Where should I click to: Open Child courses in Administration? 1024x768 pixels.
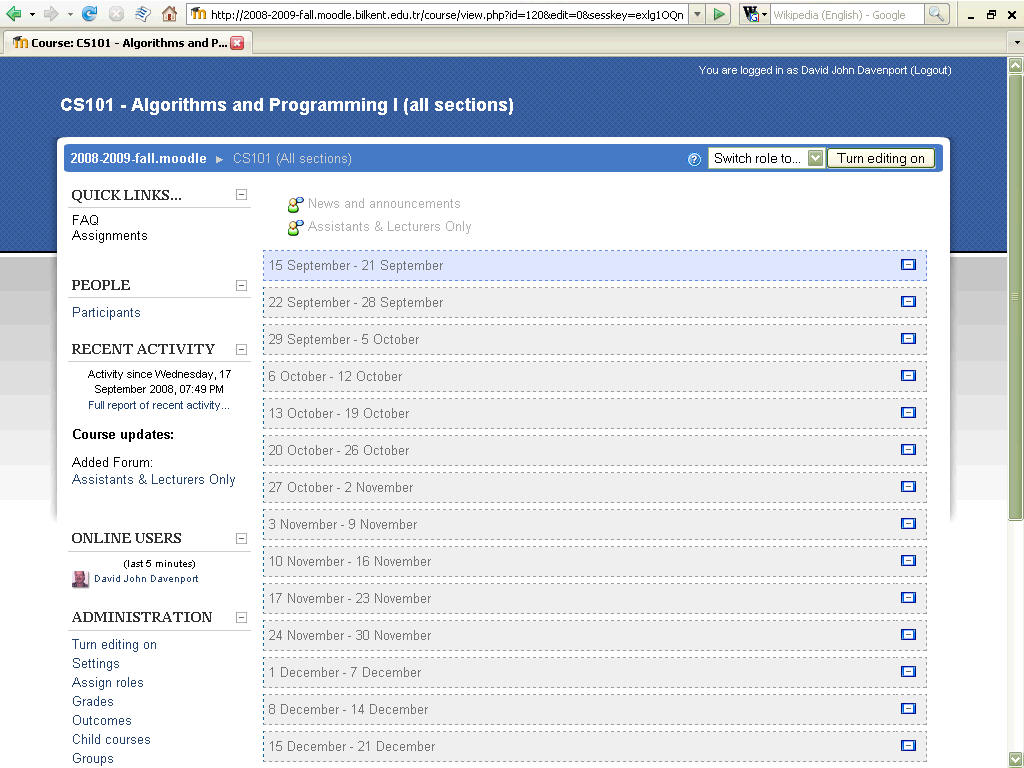point(111,739)
